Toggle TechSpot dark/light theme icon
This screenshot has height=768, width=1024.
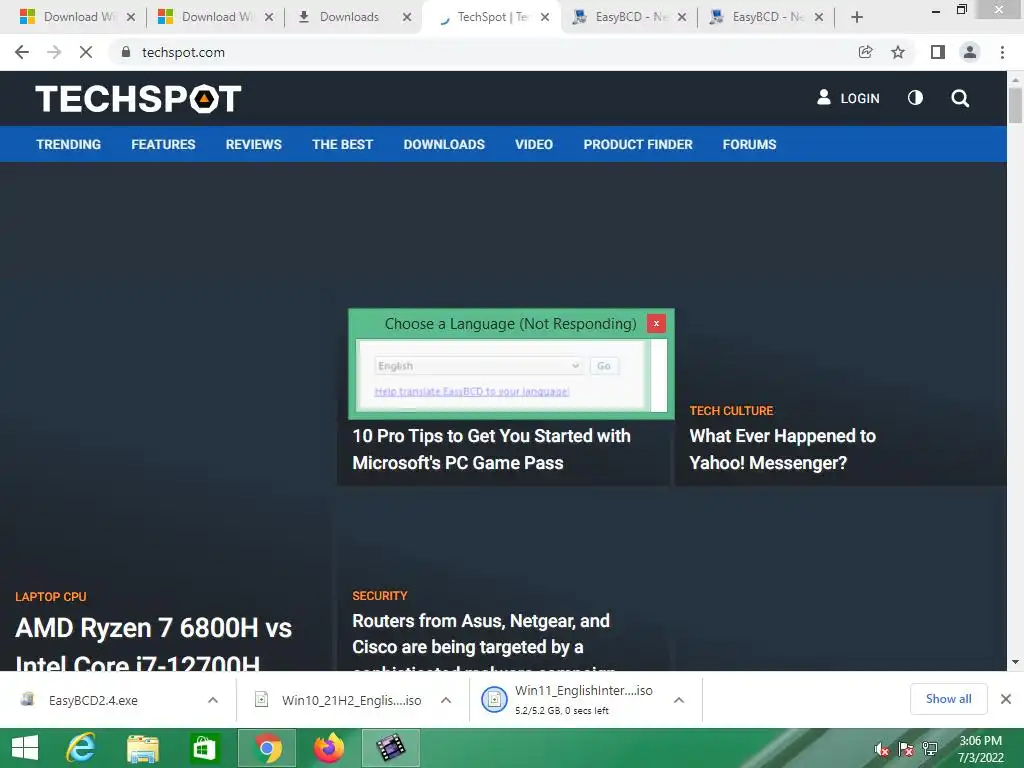pos(916,98)
